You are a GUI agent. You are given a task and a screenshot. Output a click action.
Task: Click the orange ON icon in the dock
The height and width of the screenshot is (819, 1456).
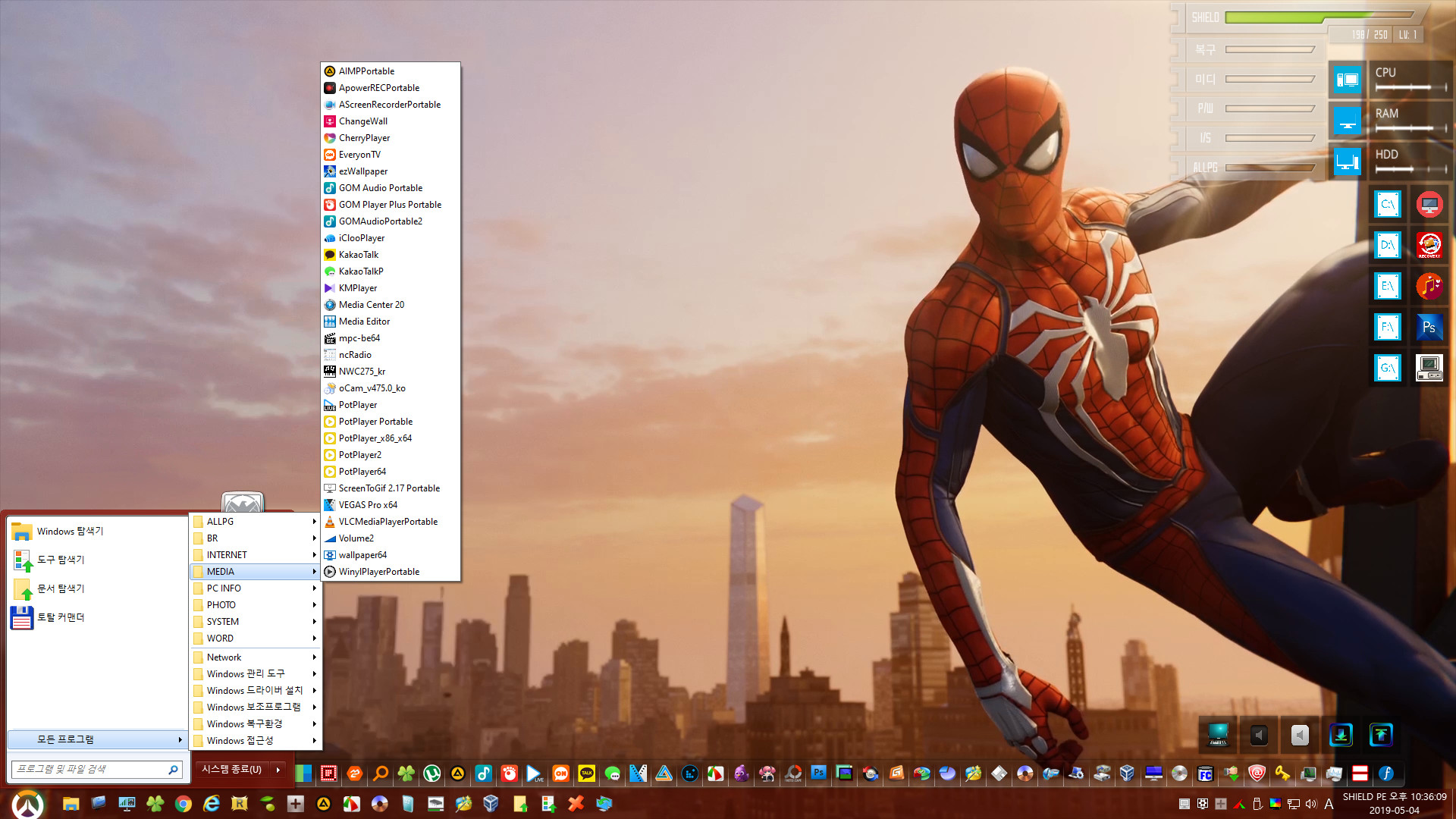[561, 773]
